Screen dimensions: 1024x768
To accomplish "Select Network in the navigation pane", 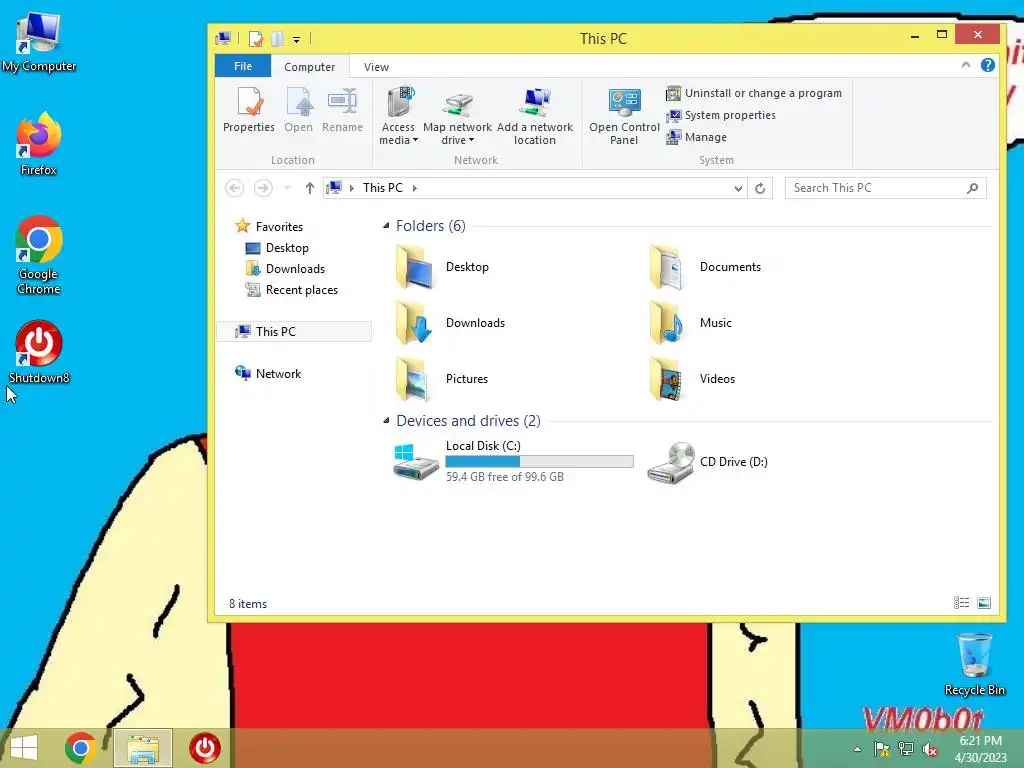I will tap(268, 374).
